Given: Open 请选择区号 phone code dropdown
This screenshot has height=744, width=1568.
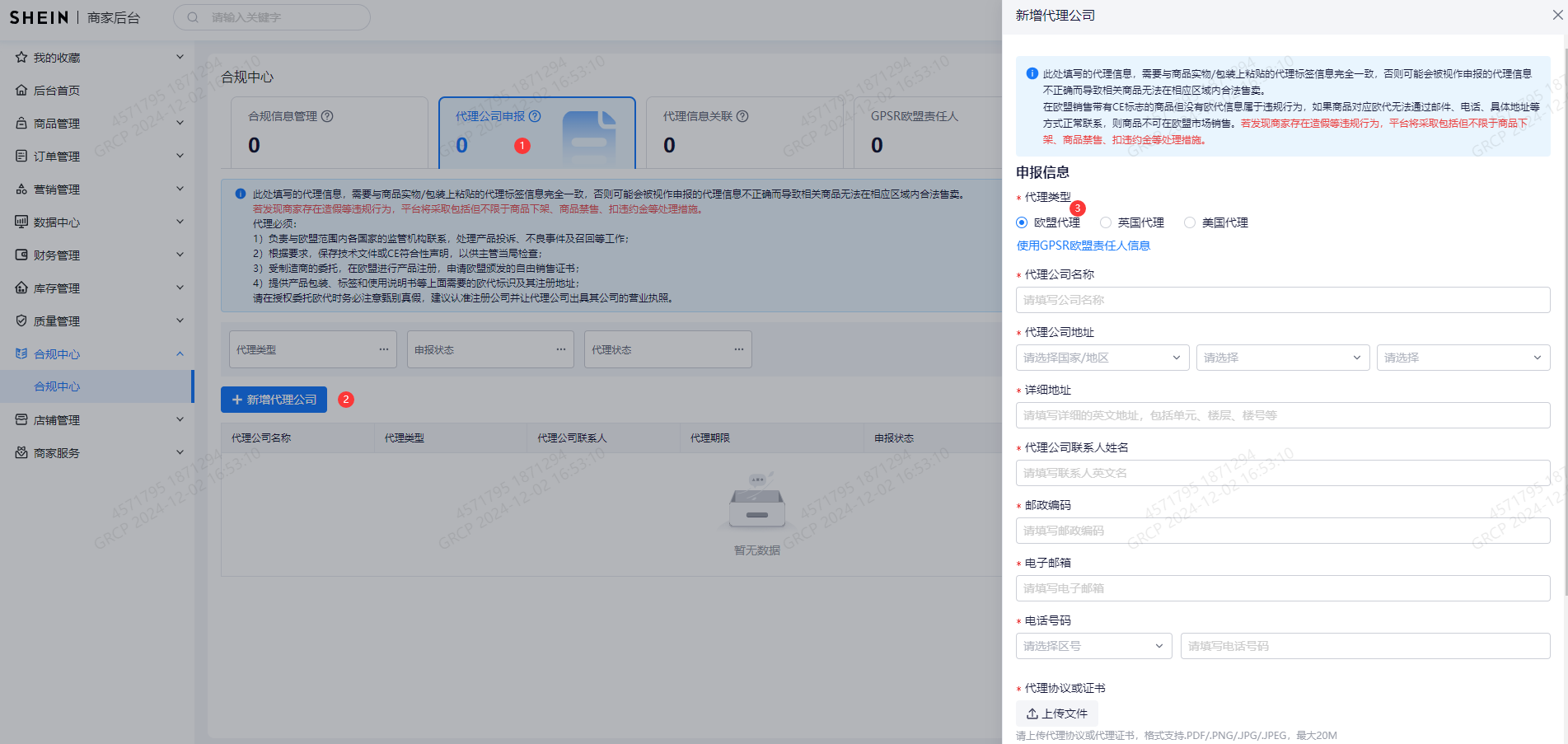Looking at the screenshot, I should tap(1094, 646).
